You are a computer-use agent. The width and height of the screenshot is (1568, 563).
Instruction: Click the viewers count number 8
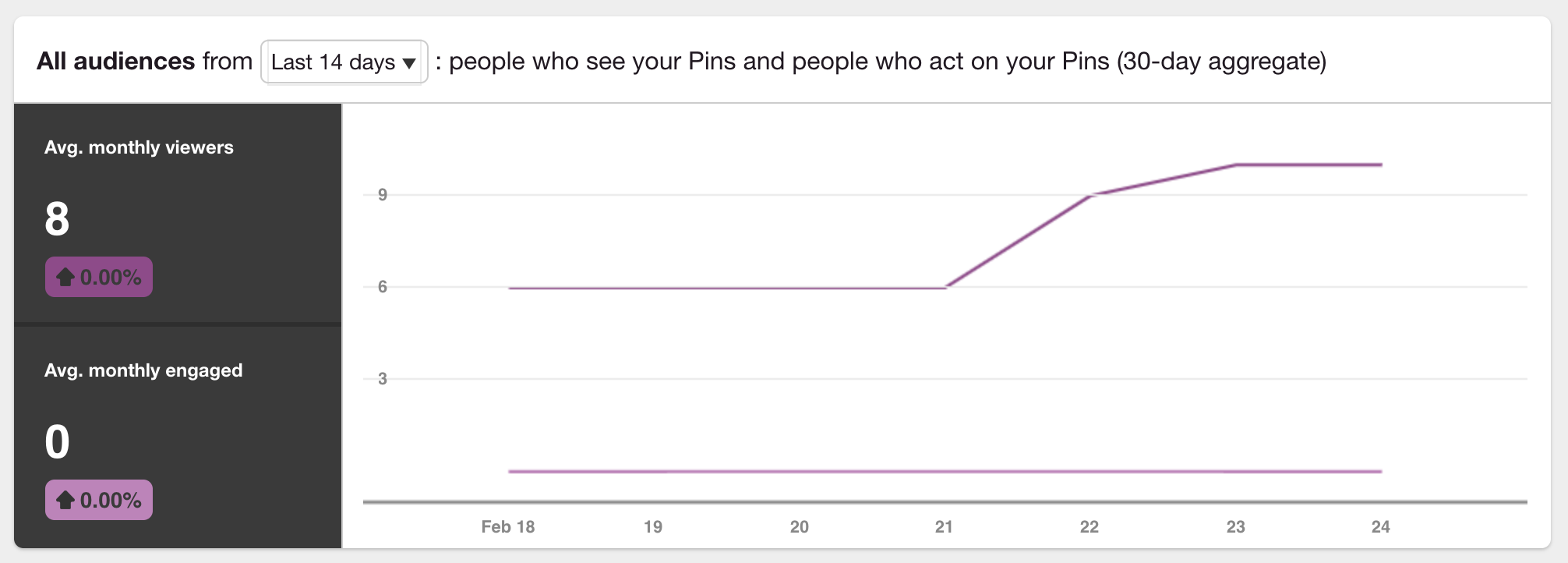coord(57,219)
